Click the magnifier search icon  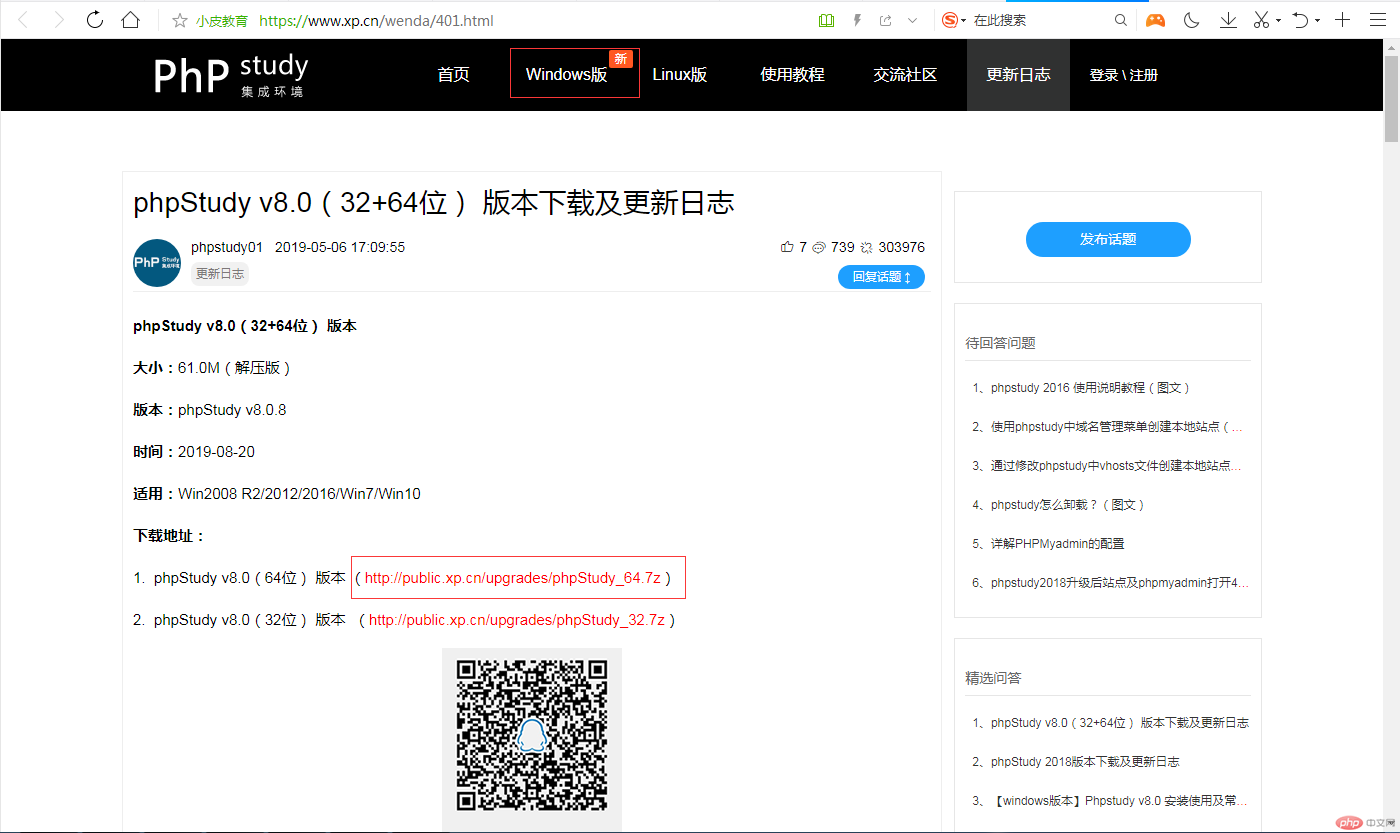point(1121,20)
